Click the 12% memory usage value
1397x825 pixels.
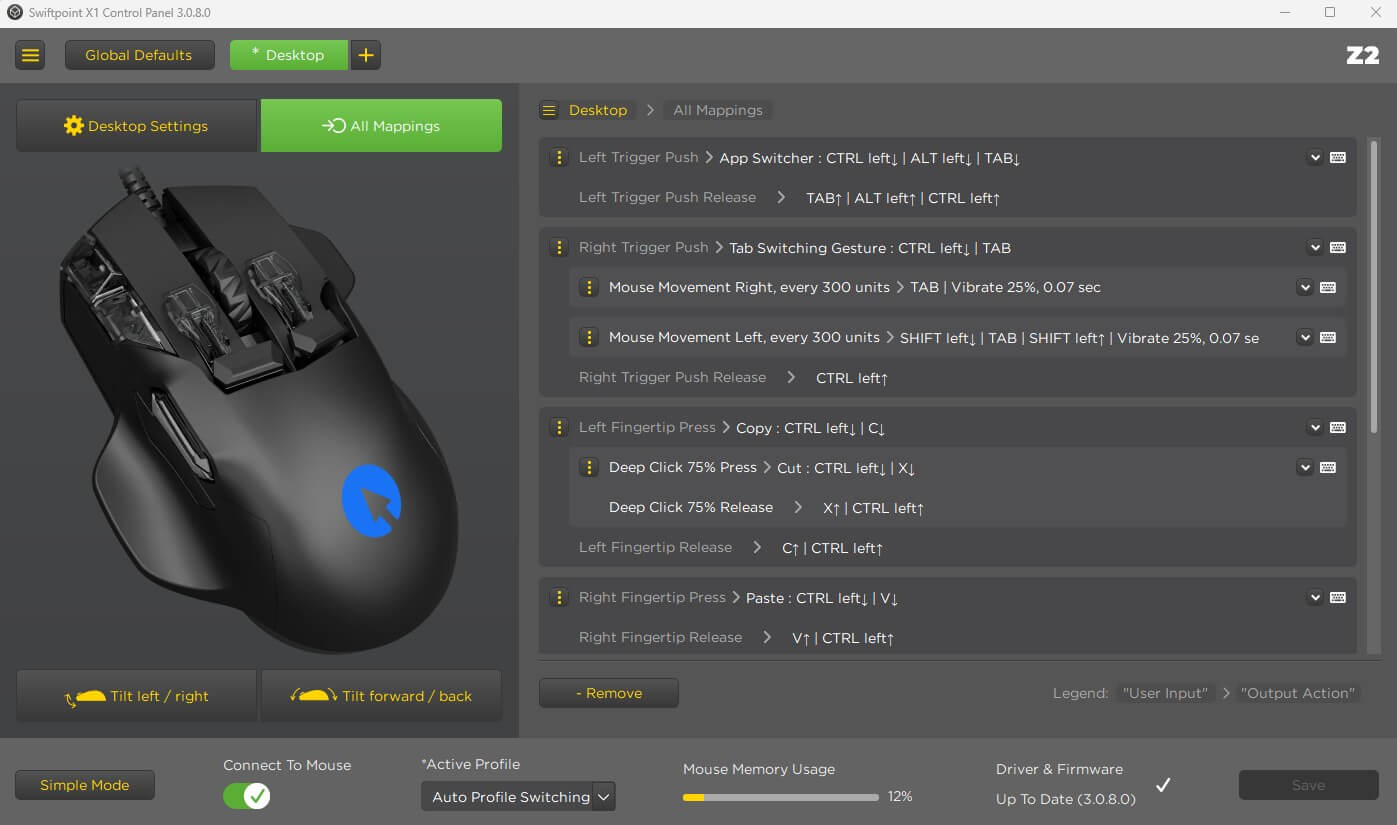(900, 797)
